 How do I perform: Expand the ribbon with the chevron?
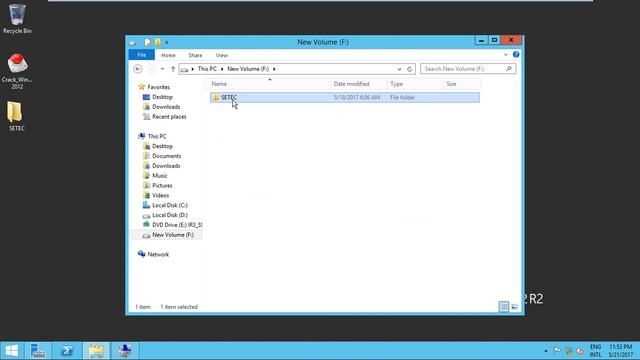pos(505,55)
